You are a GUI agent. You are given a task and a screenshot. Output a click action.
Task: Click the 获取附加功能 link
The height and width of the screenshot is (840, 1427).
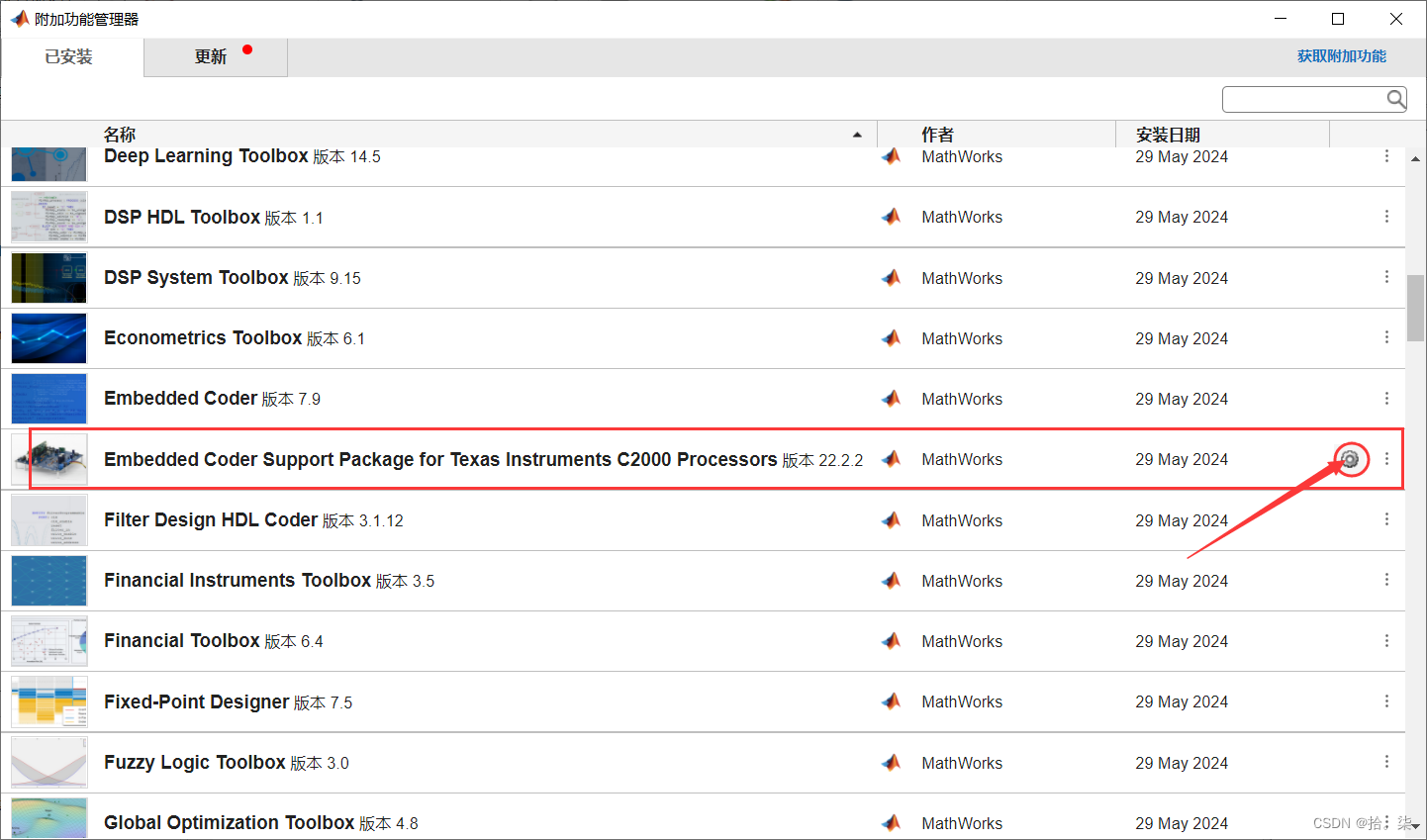tap(1342, 56)
